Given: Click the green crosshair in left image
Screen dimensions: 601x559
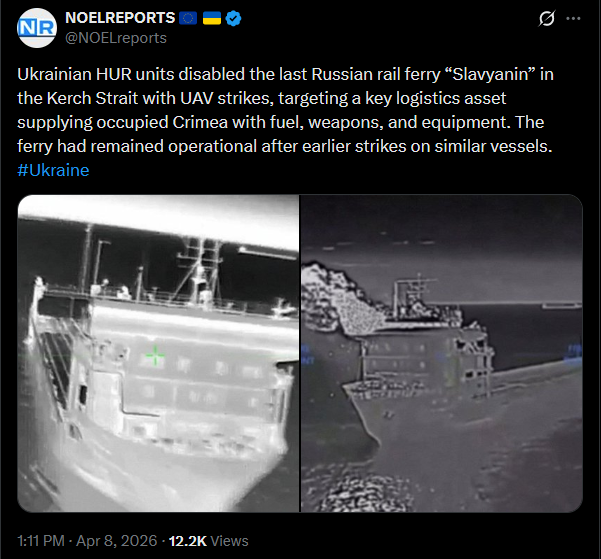Looking at the screenshot, I should [x=155, y=355].
